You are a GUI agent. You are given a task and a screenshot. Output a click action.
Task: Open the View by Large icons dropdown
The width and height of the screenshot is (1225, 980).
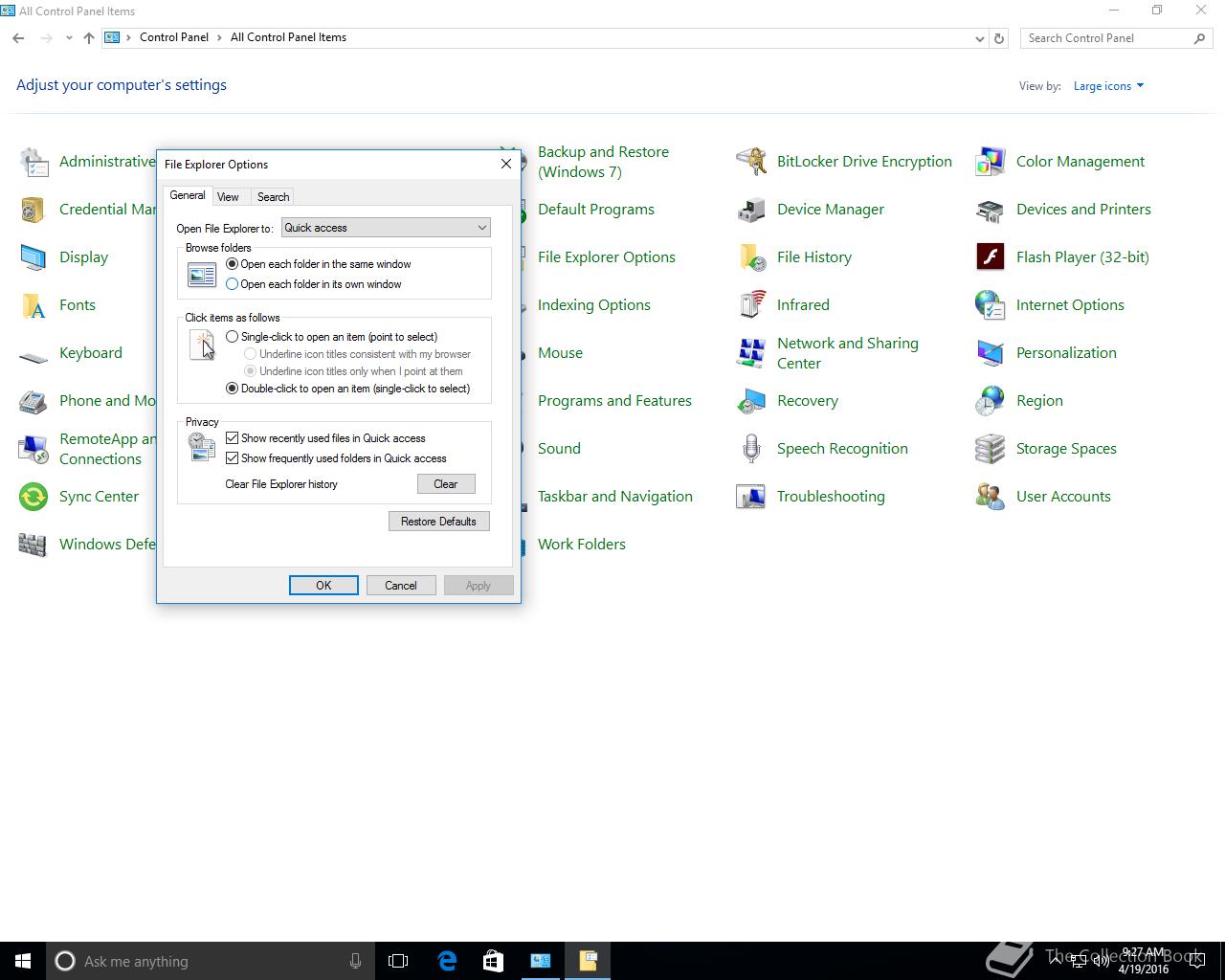[x=1108, y=86]
